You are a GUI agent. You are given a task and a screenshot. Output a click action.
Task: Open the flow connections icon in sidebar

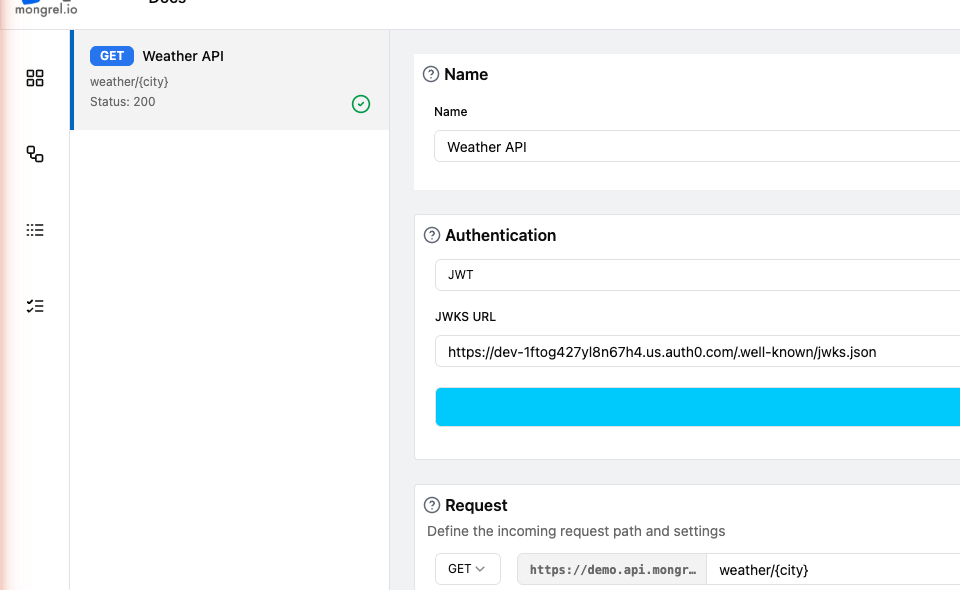point(35,154)
